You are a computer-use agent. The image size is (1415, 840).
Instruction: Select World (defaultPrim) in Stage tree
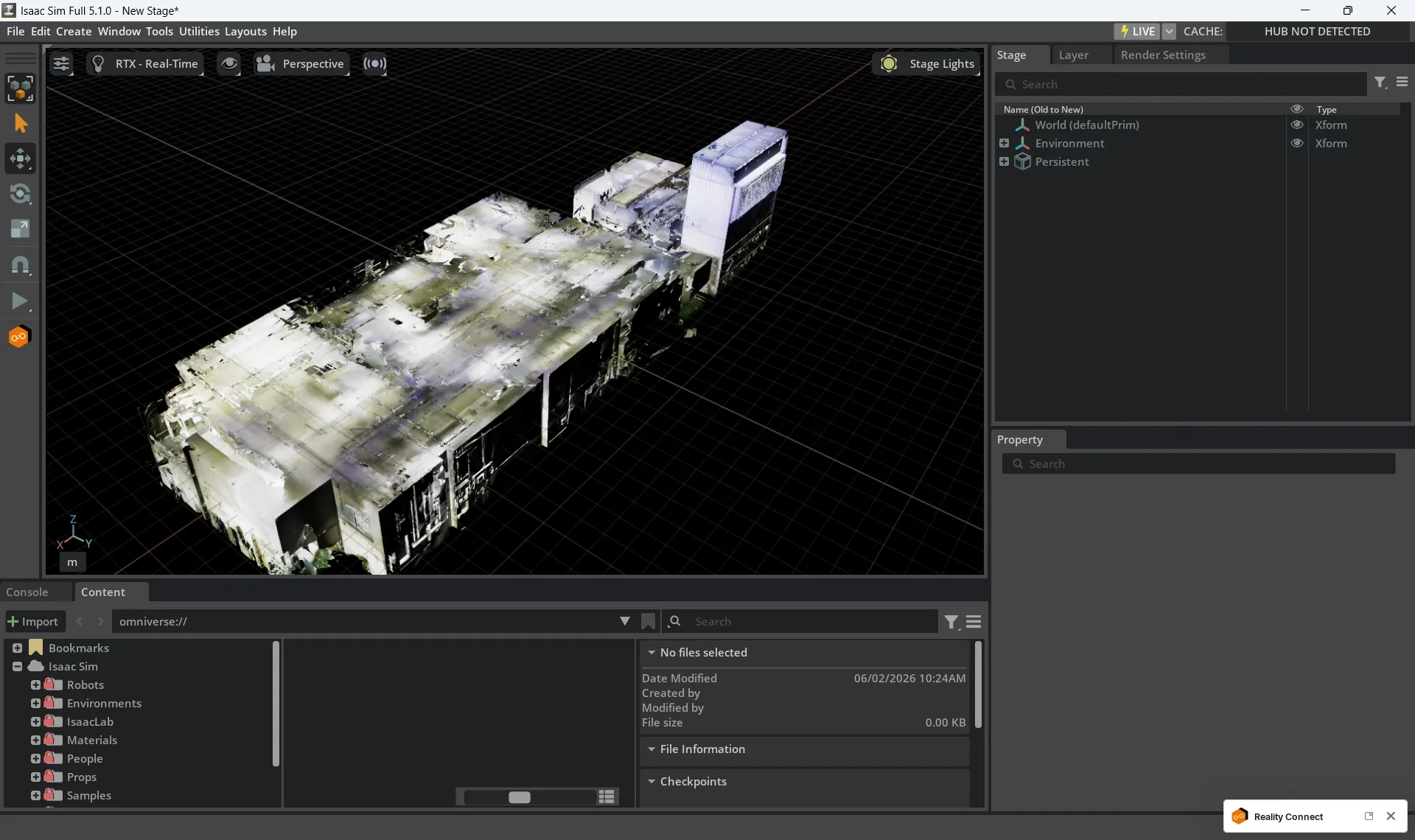1086,125
